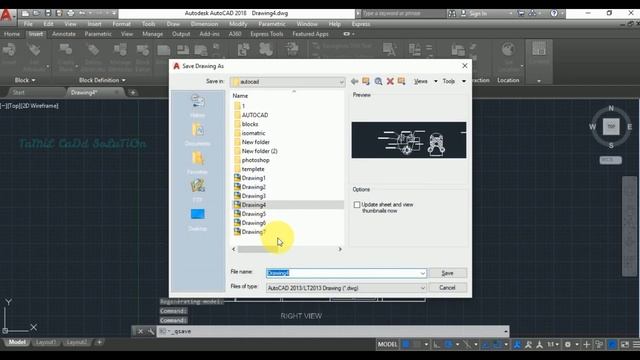Click the red X Delete icon in Save dialog

pos(390,82)
